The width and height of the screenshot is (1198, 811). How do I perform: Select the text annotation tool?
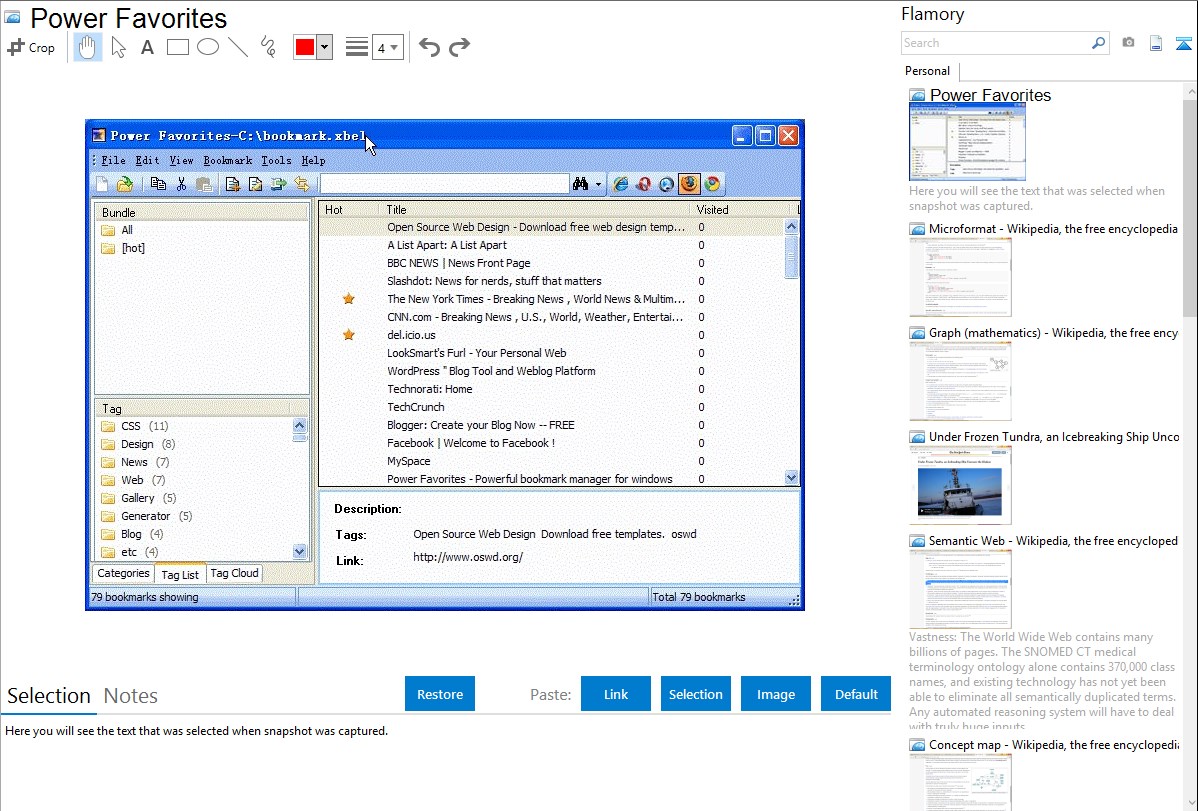[147, 47]
